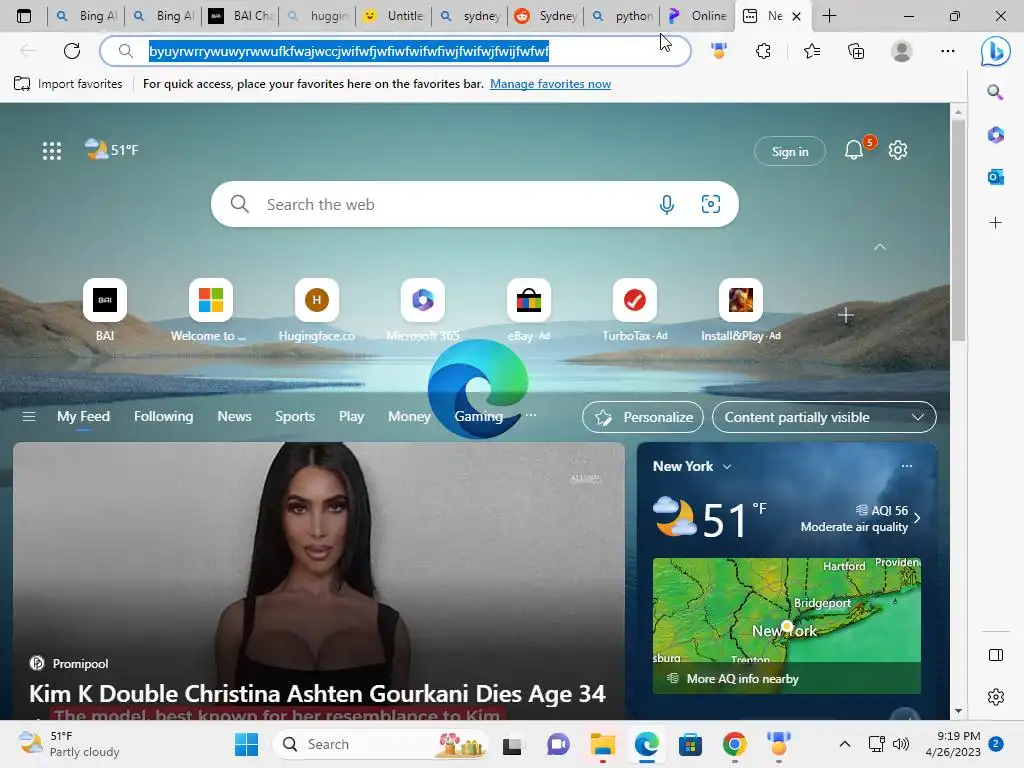1024x768 pixels.
Task: Open the Microsoft 365 sidebar icon
Action: 995,135
